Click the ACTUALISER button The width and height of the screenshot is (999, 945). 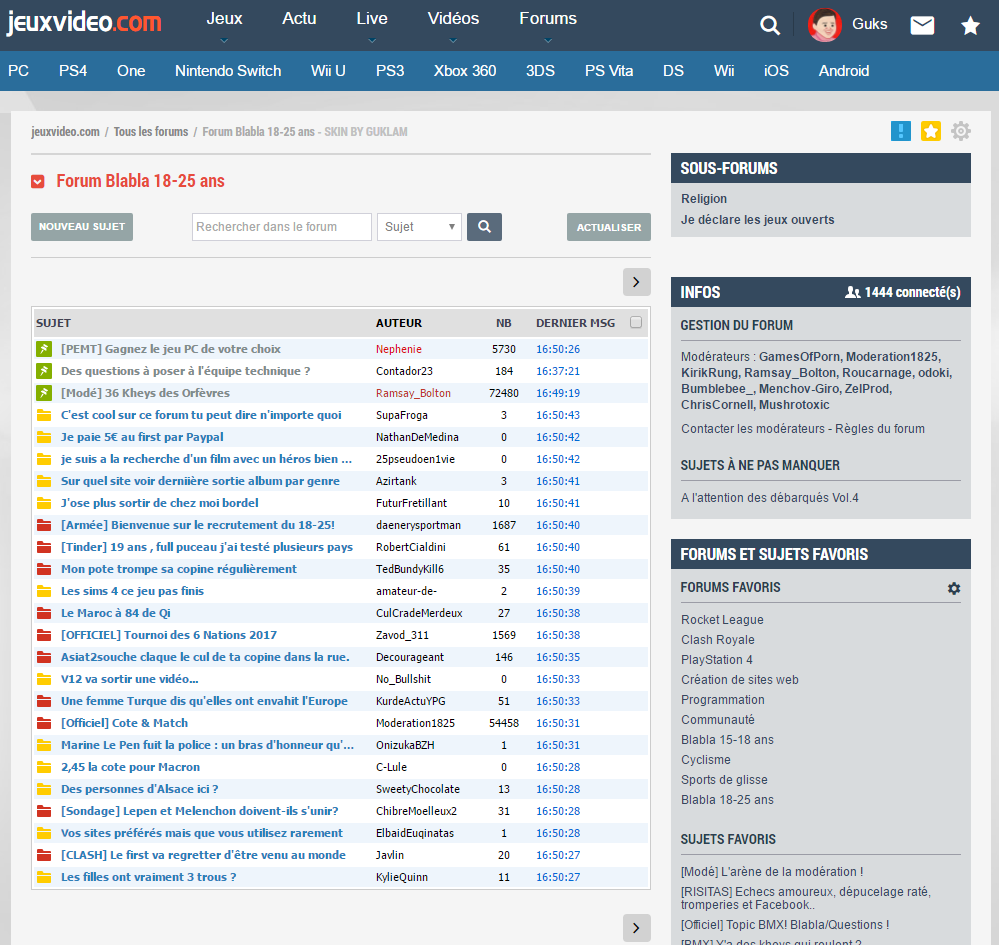tap(609, 227)
